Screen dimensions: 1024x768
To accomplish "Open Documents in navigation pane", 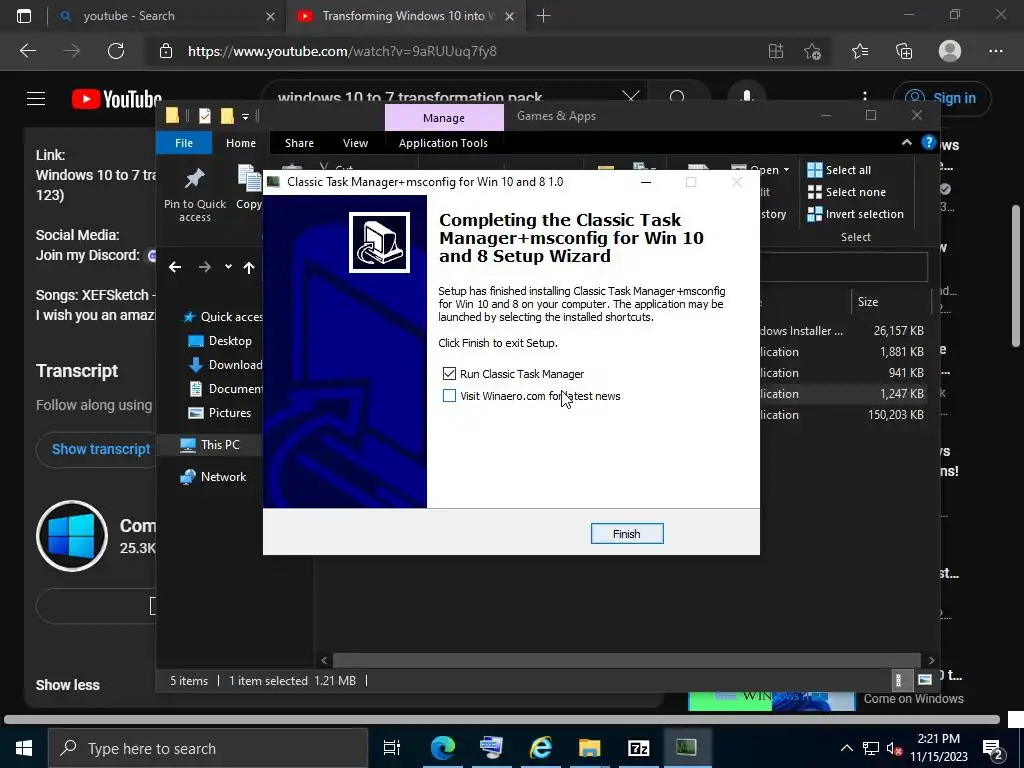I will tap(225, 389).
